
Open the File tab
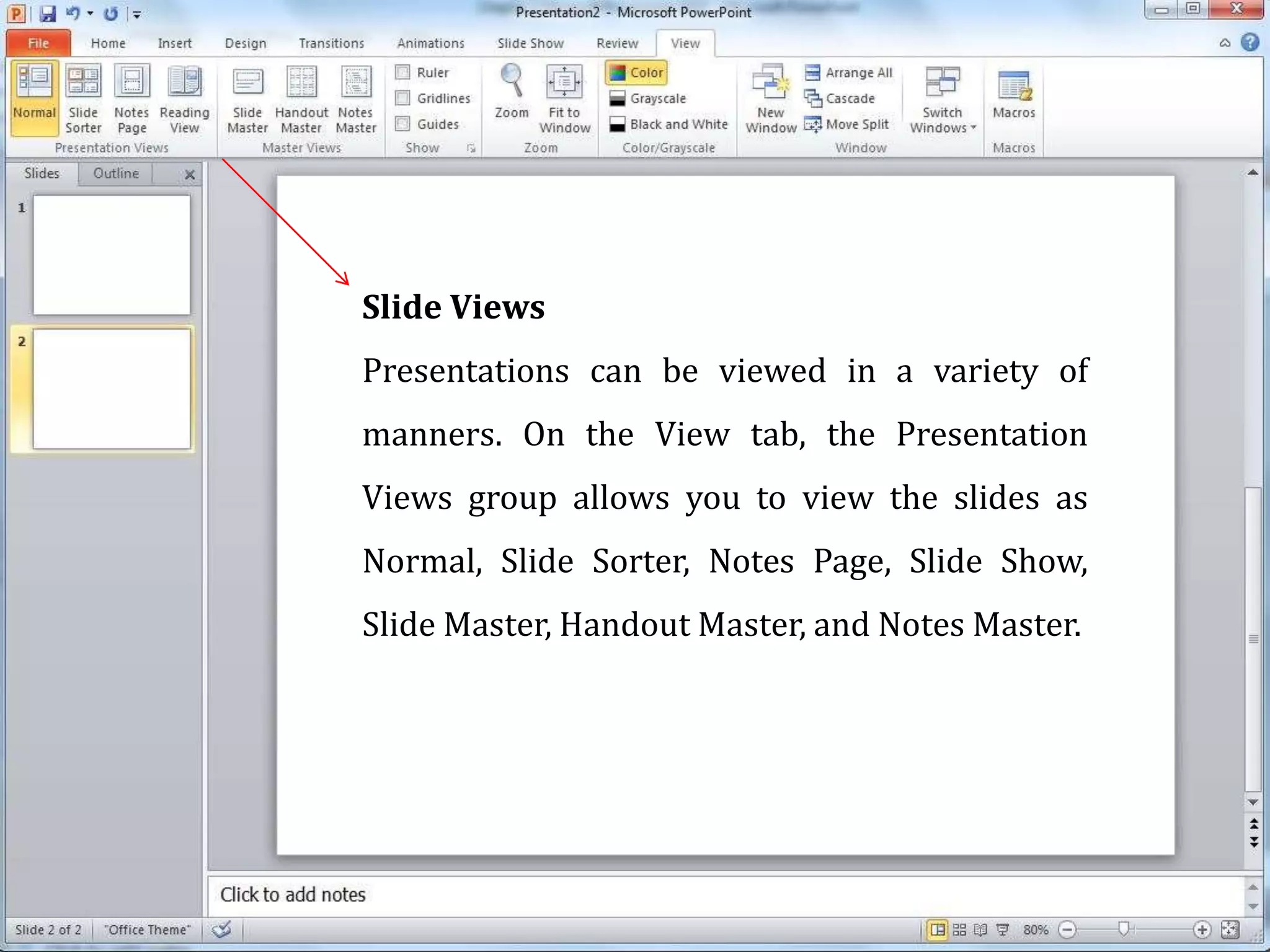click(x=38, y=43)
